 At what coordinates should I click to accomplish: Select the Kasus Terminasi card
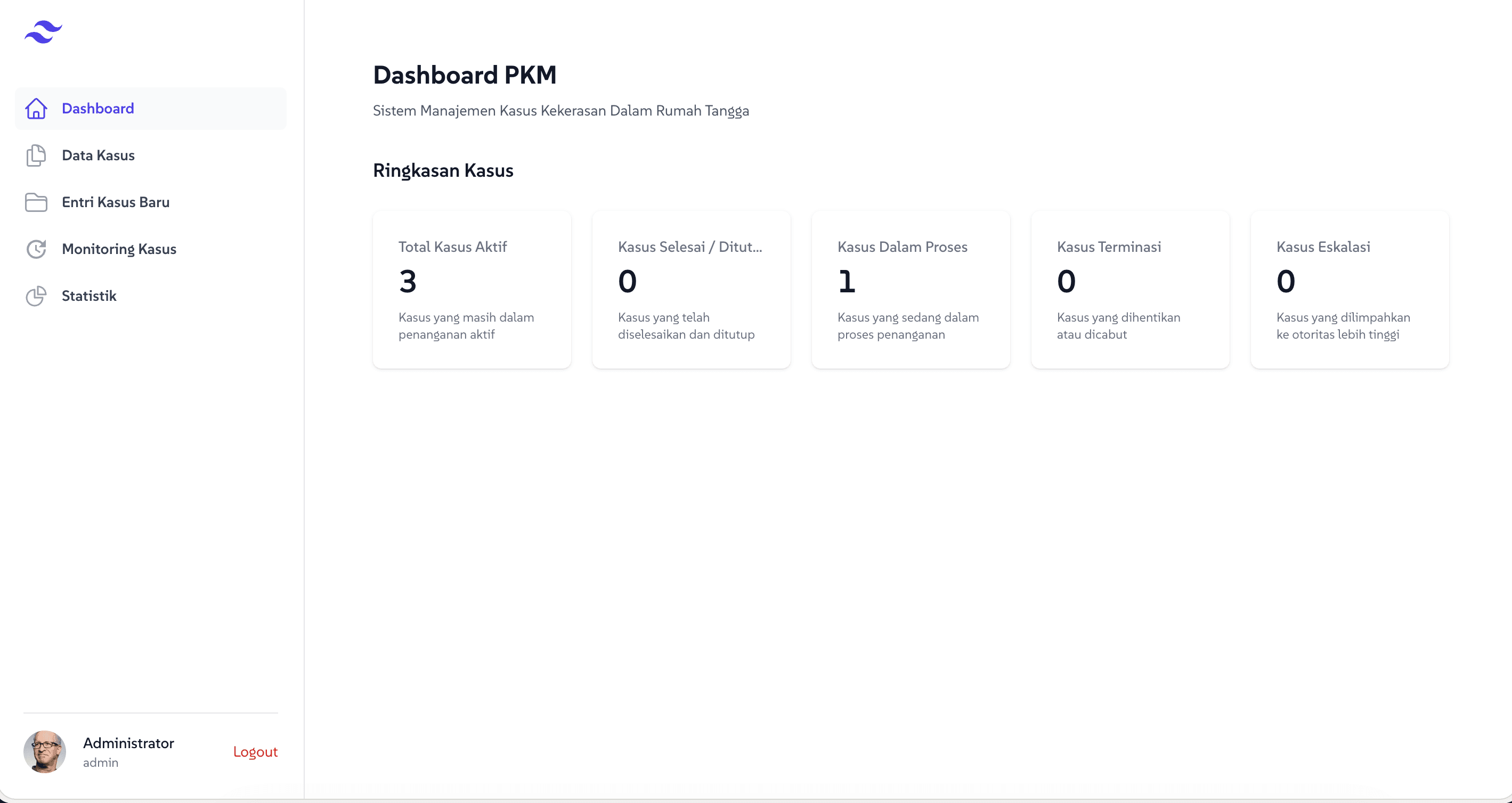(1131, 290)
